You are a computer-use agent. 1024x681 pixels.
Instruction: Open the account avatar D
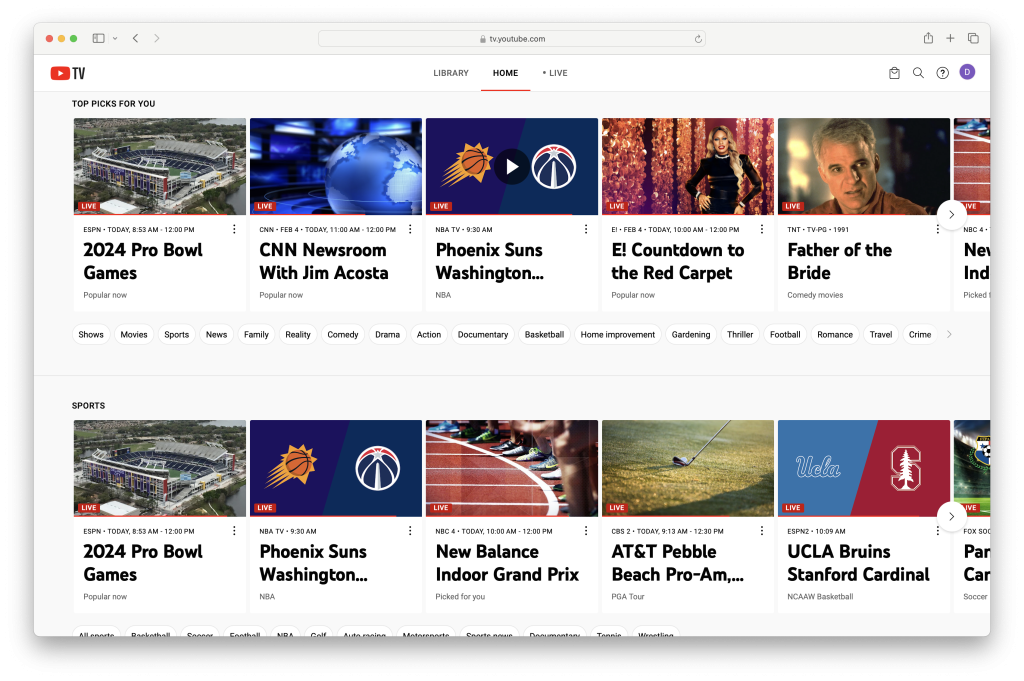click(967, 72)
